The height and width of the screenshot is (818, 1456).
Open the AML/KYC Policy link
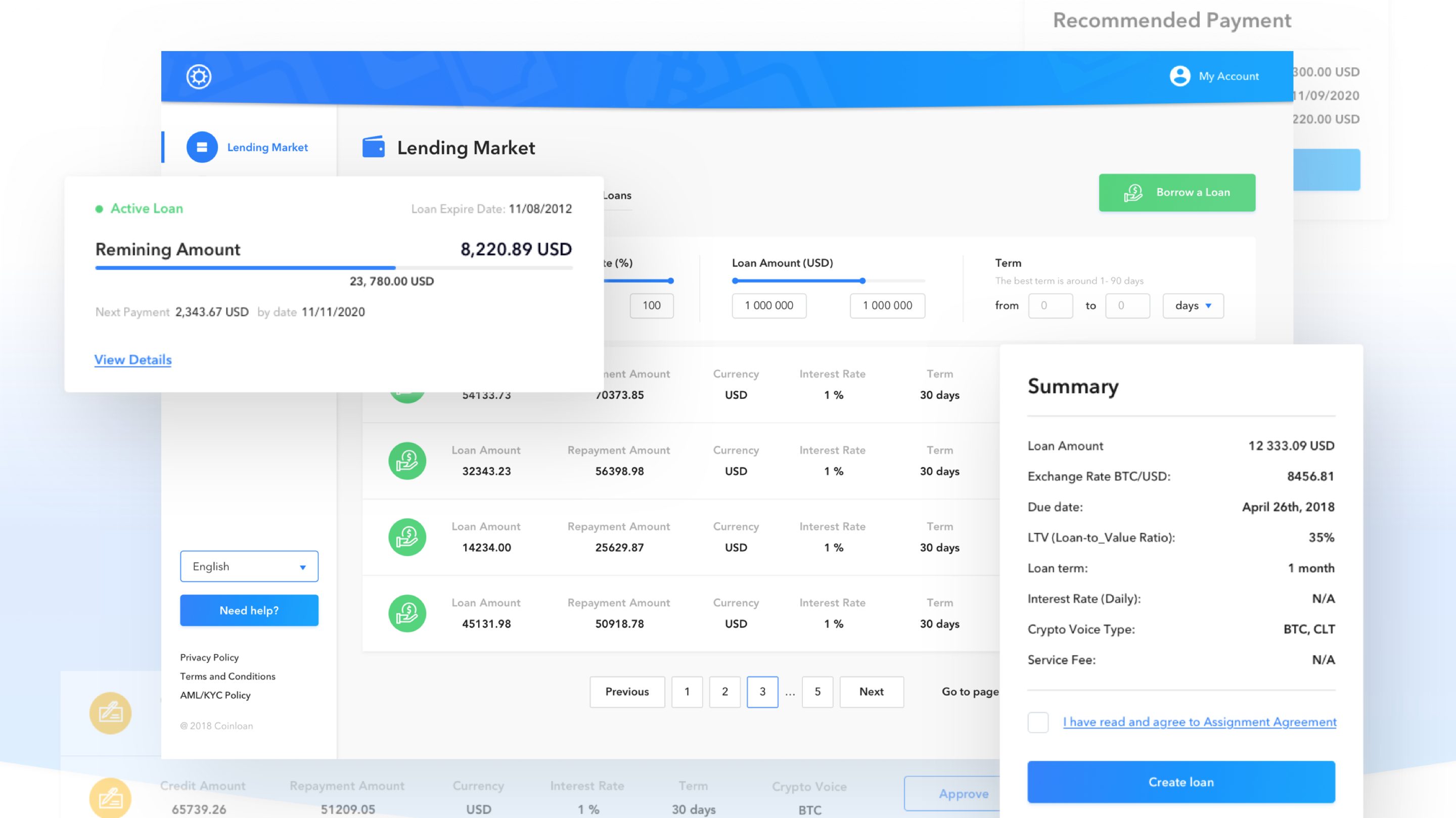click(215, 695)
